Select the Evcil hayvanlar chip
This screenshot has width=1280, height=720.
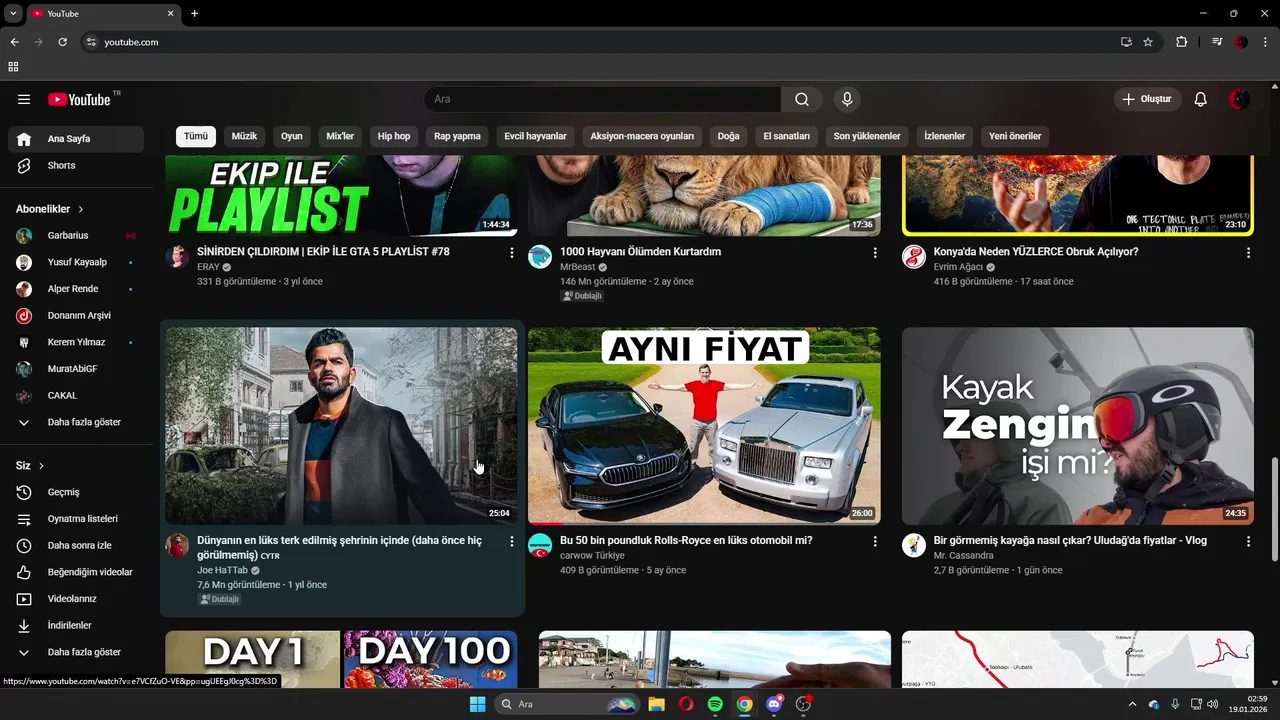click(x=535, y=136)
